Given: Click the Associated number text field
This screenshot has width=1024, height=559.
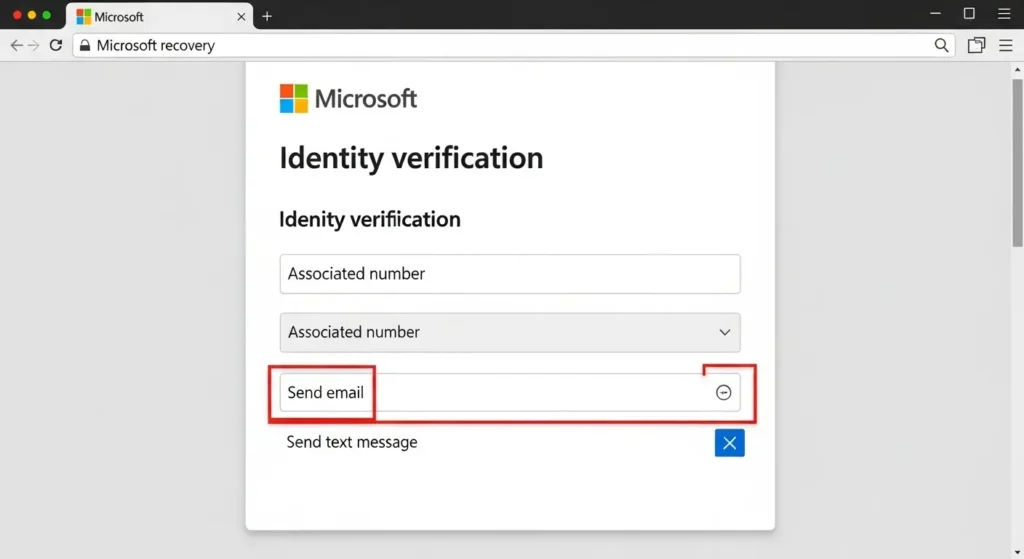Looking at the screenshot, I should 510,274.
